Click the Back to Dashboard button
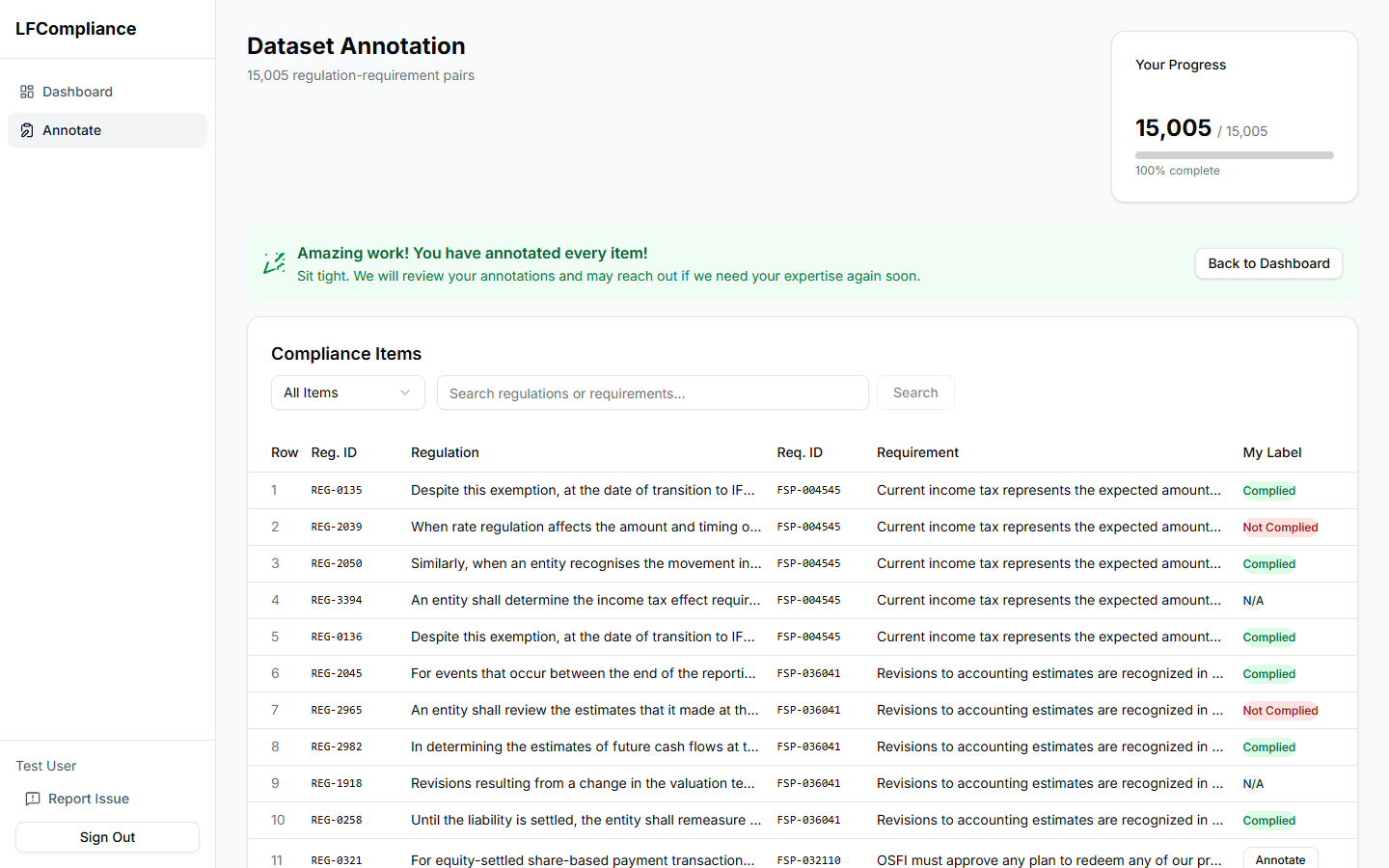 click(1268, 263)
